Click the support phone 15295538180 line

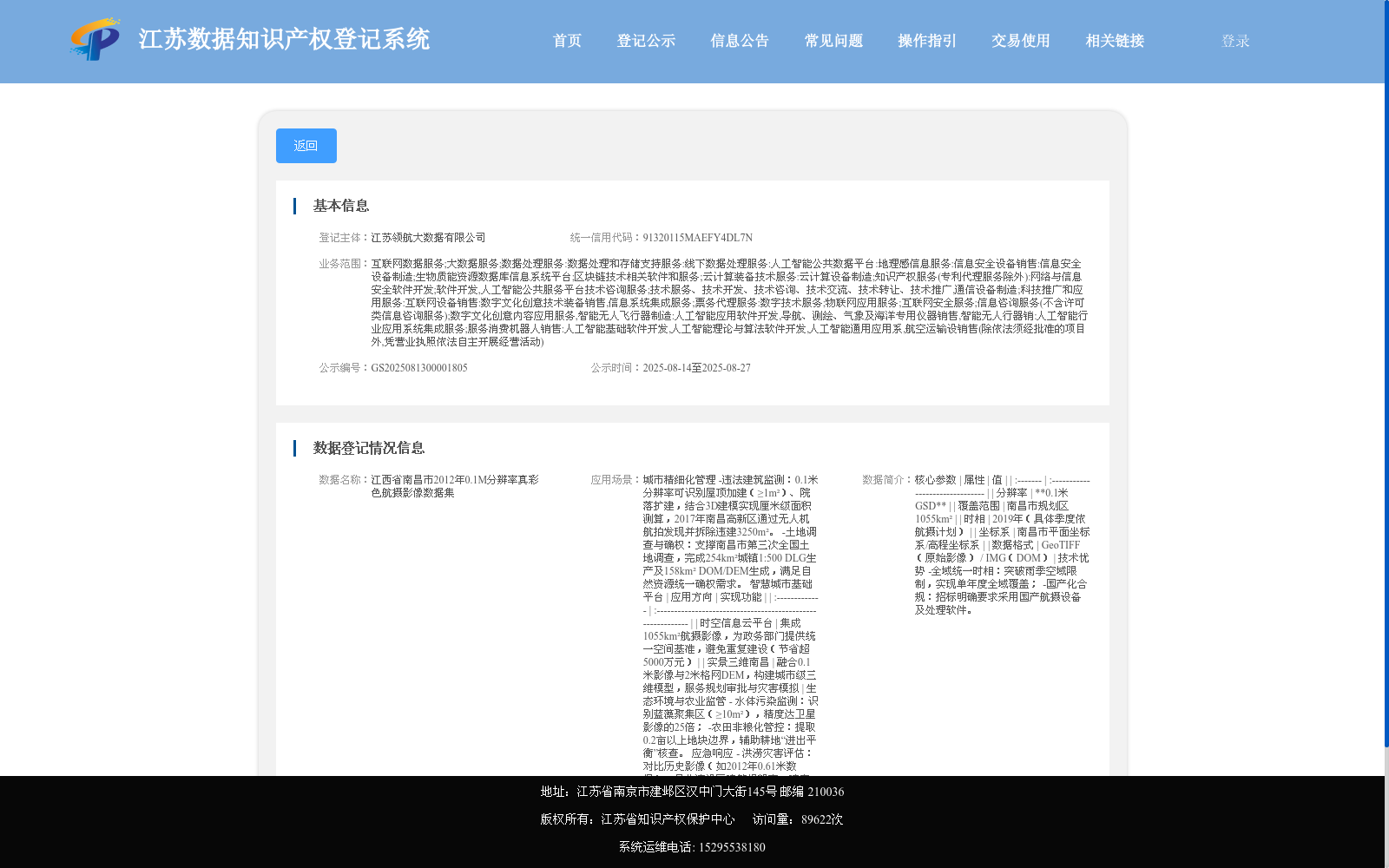pyautogui.click(x=692, y=847)
